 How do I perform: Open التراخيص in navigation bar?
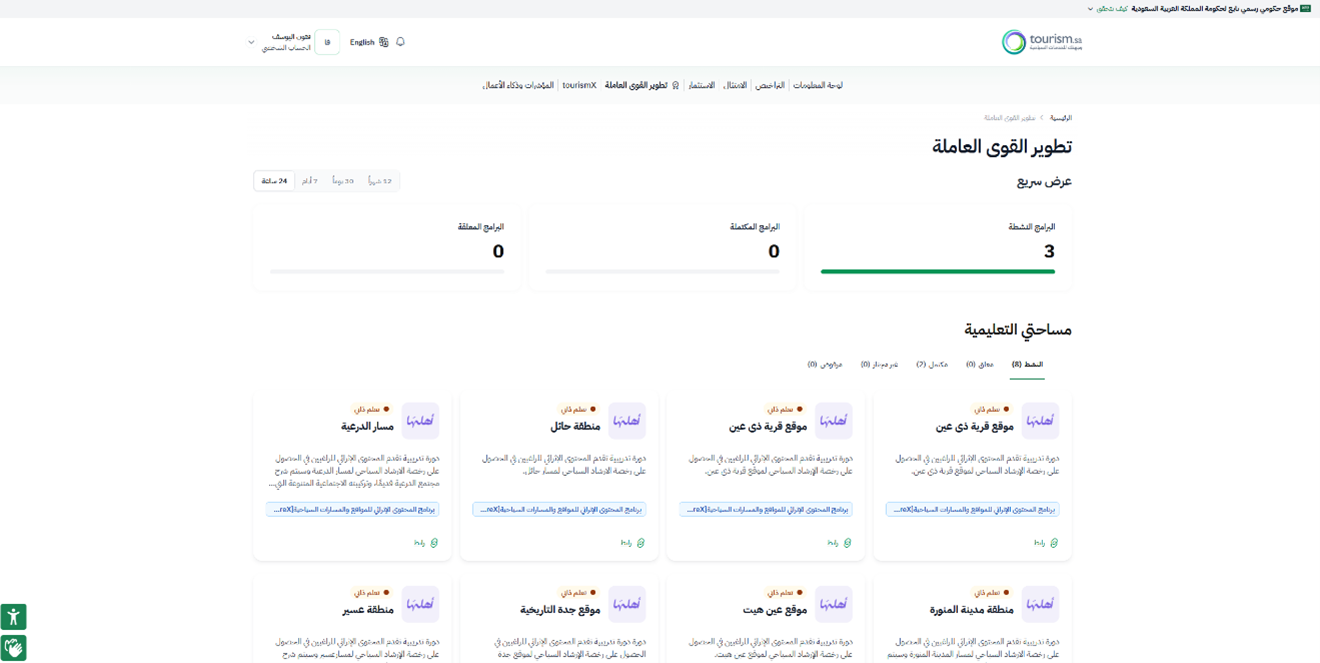tap(770, 85)
